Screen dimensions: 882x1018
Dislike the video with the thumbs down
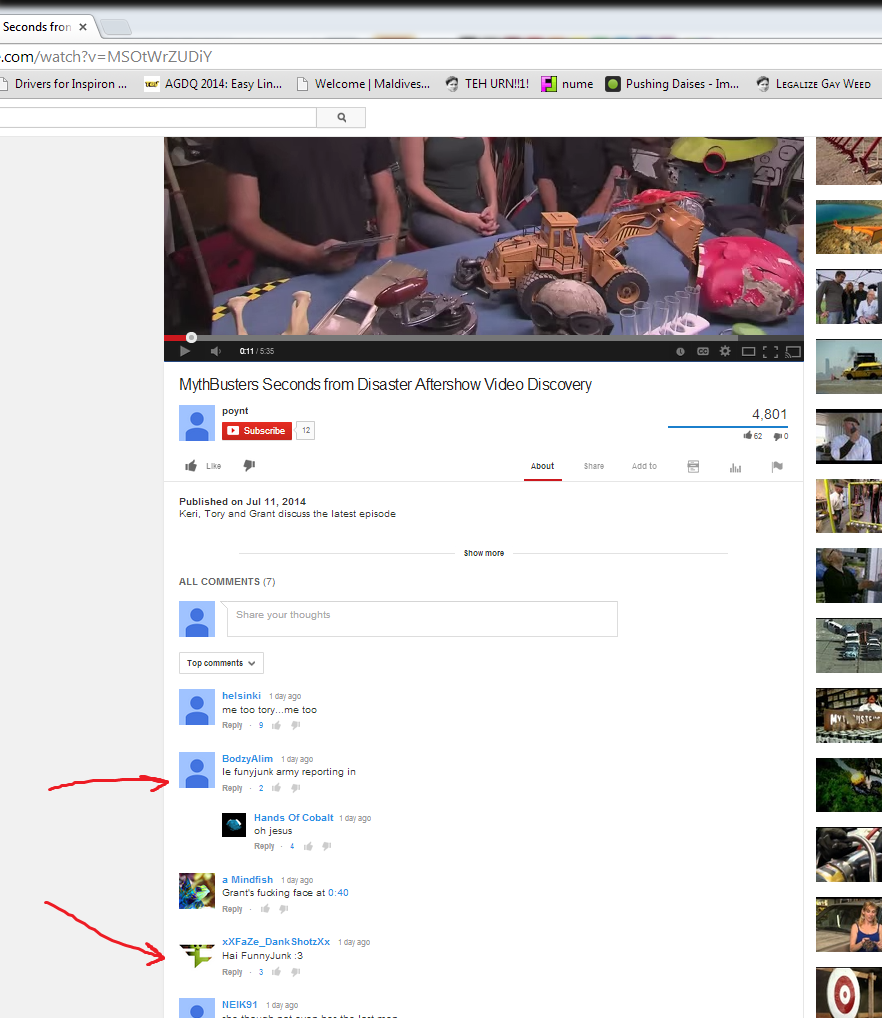coord(249,466)
